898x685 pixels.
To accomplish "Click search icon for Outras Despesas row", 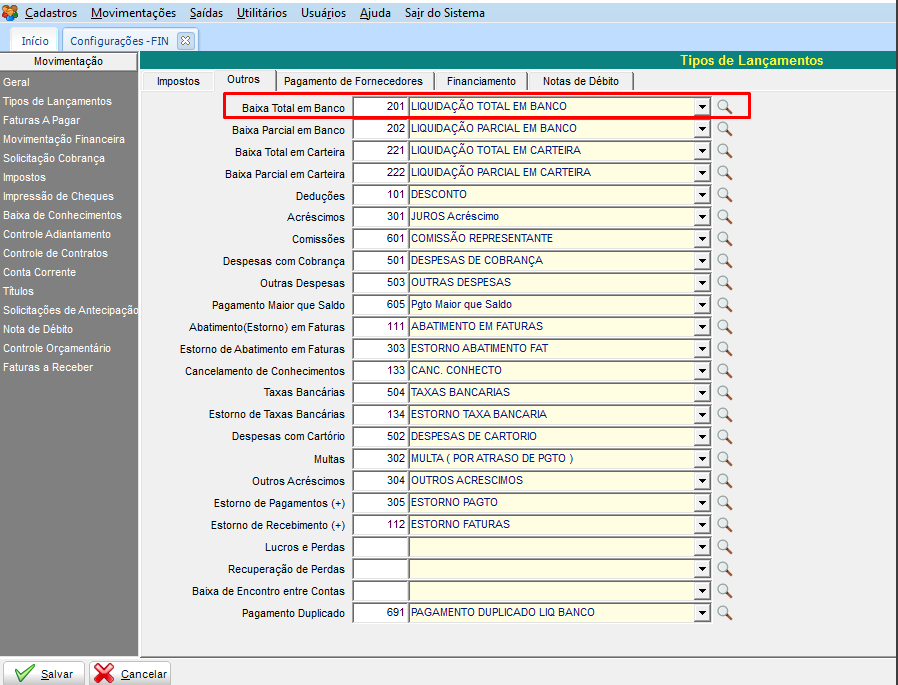I will pyautogui.click(x=725, y=282).
